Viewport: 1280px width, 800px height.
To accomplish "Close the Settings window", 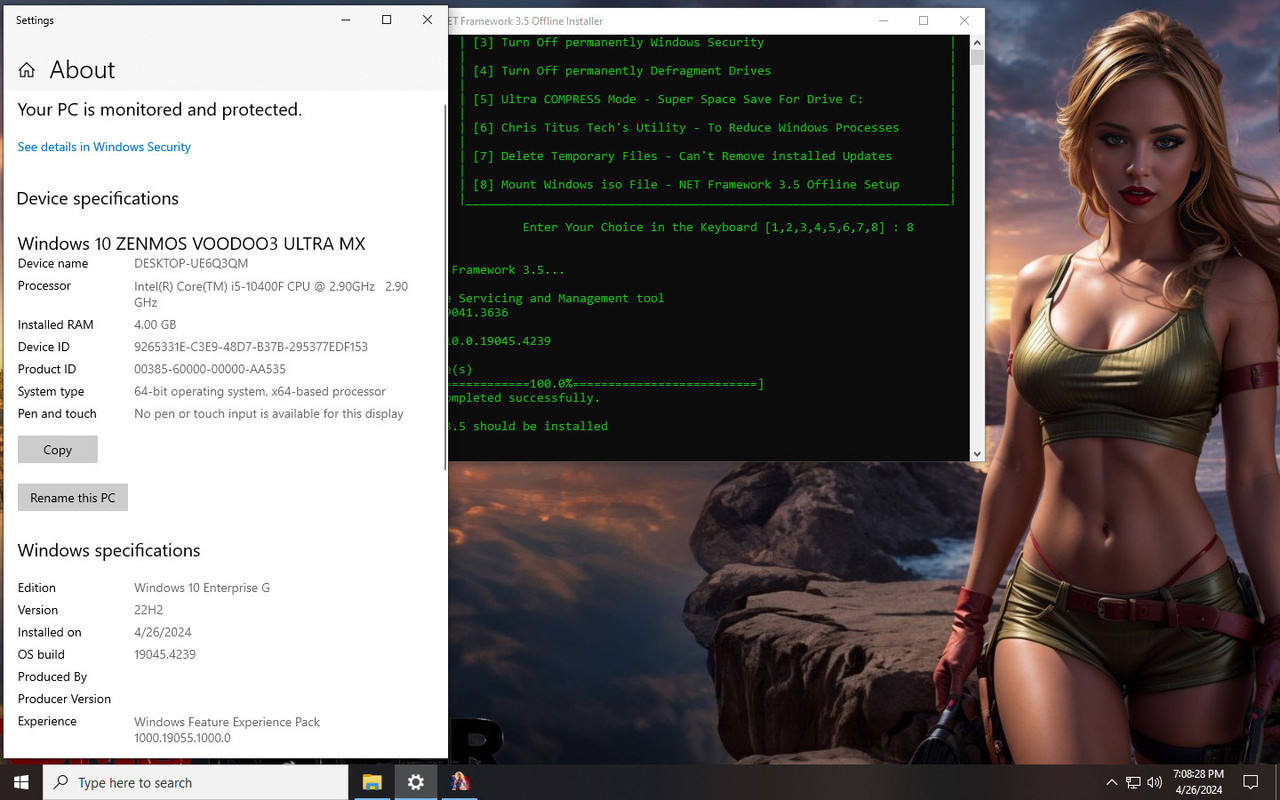I will click(427, 20).
